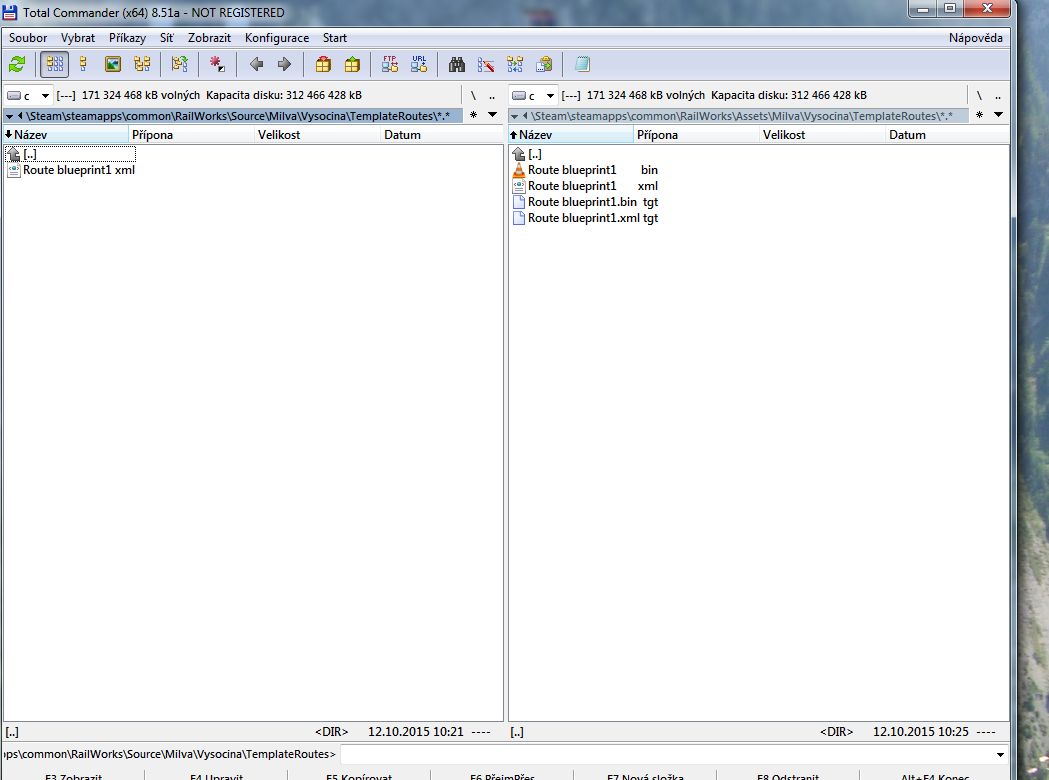1049x780 pixels.
Task: Go to root in left panel
Action: (x=473, y=96)
